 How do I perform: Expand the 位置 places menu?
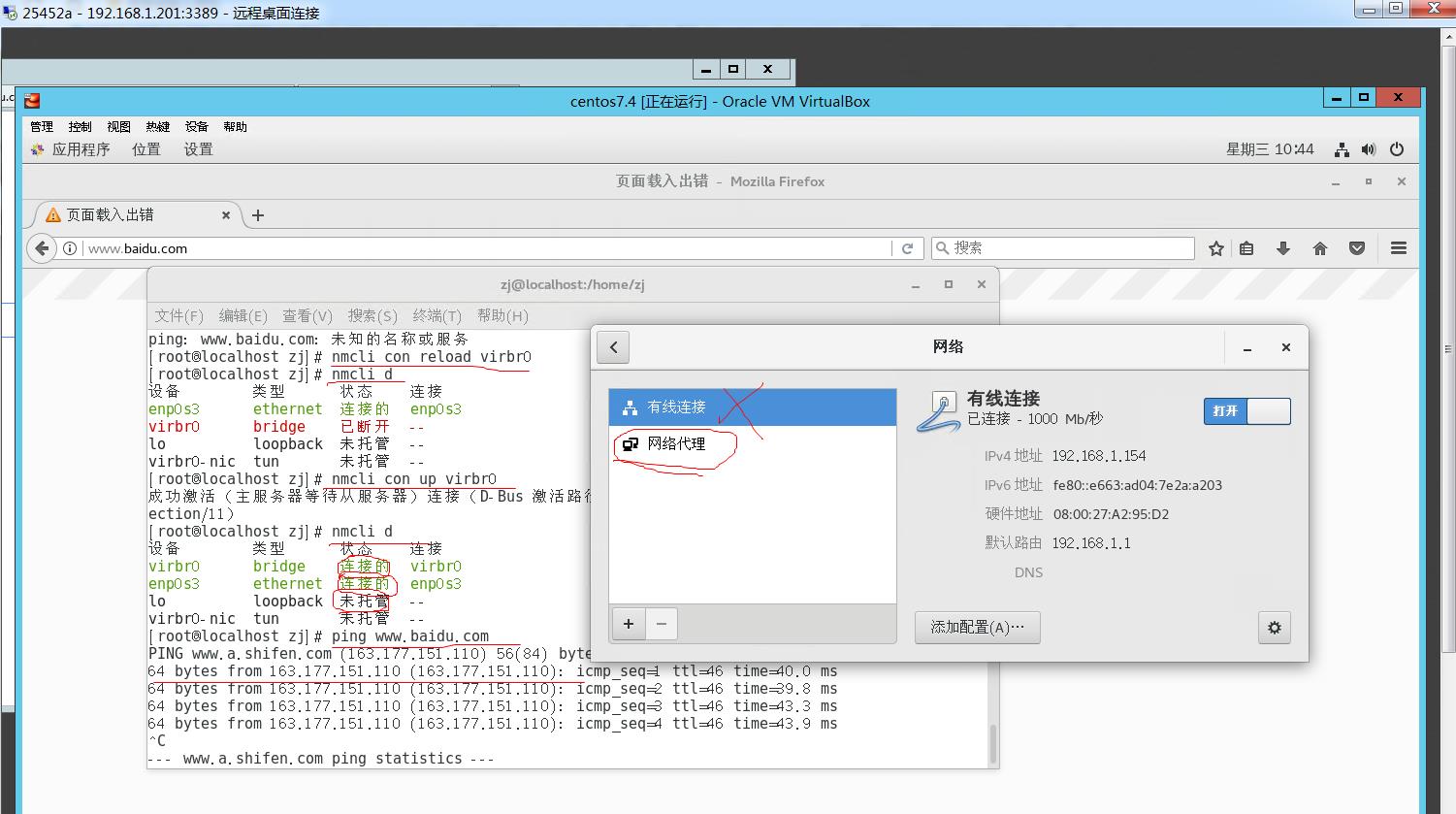(146, 149)
